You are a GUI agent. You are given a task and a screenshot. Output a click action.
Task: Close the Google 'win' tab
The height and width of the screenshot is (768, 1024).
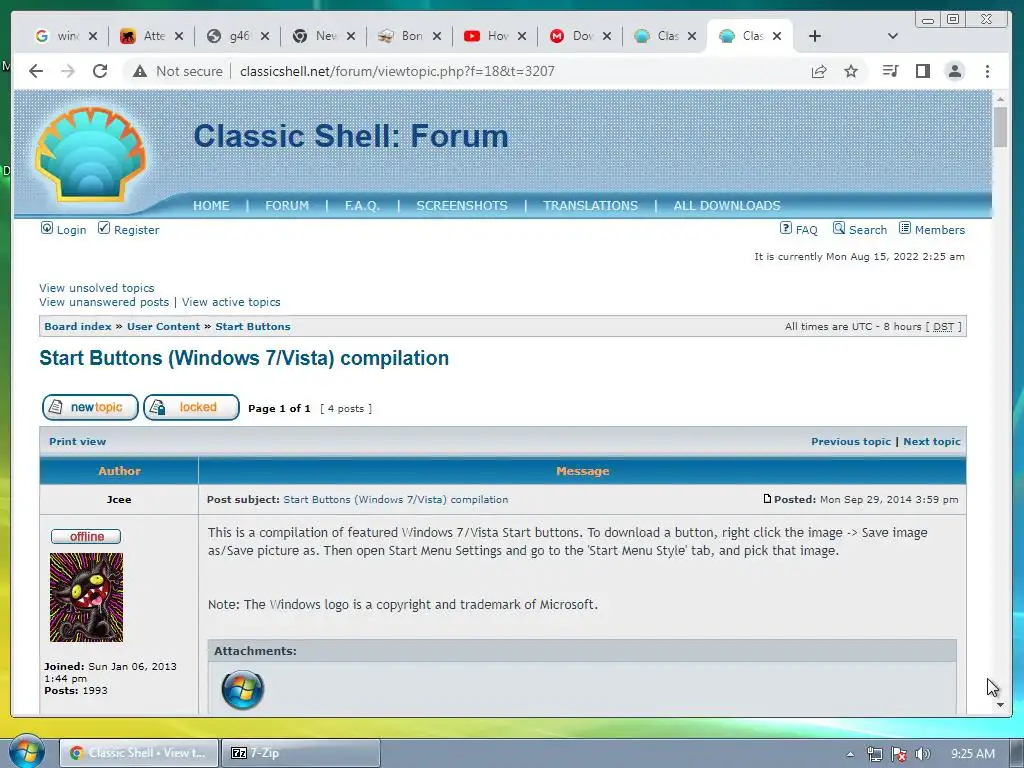(x=93, y=36)
